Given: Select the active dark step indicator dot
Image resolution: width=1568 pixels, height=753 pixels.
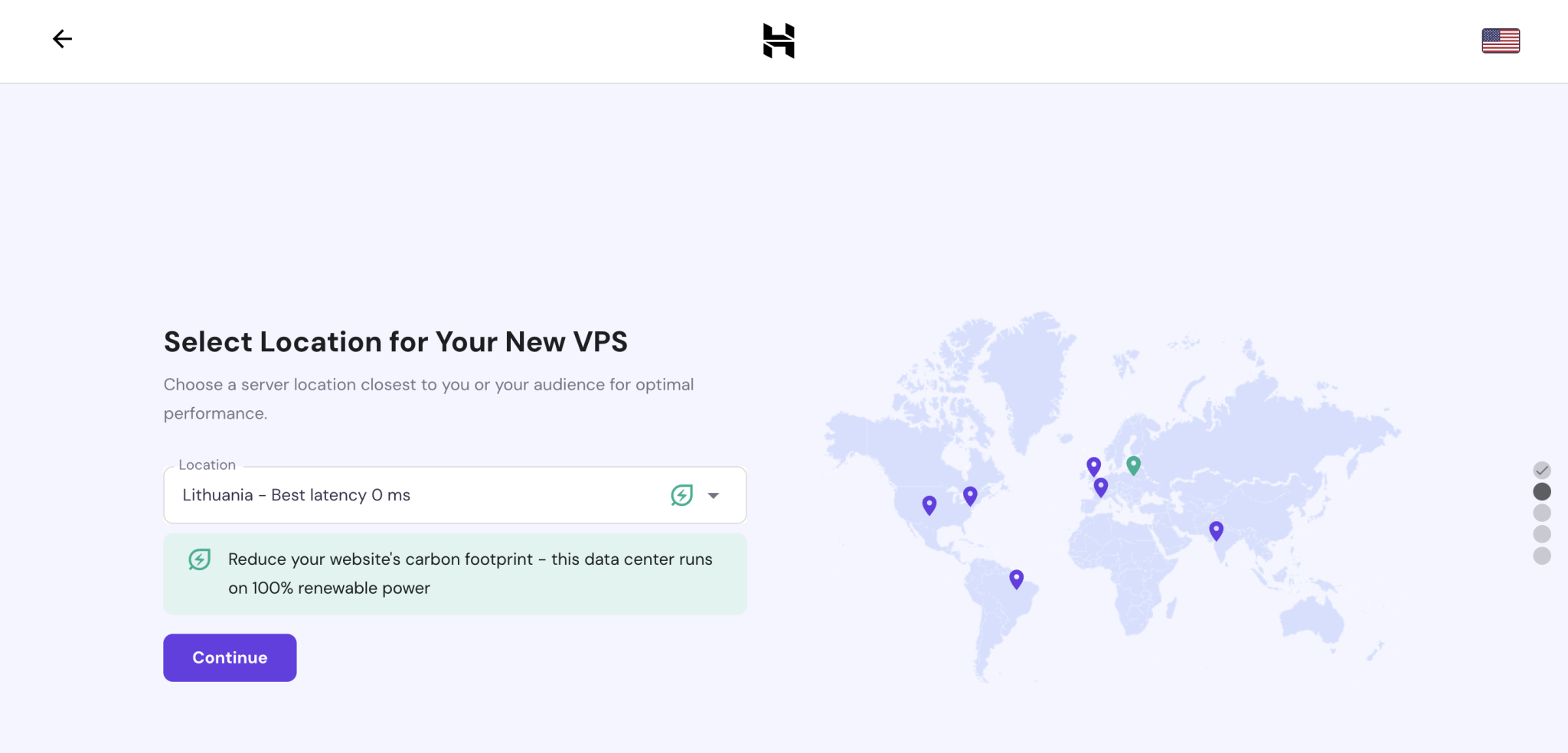Looking at the screenshot, I should click(1541, 491).
